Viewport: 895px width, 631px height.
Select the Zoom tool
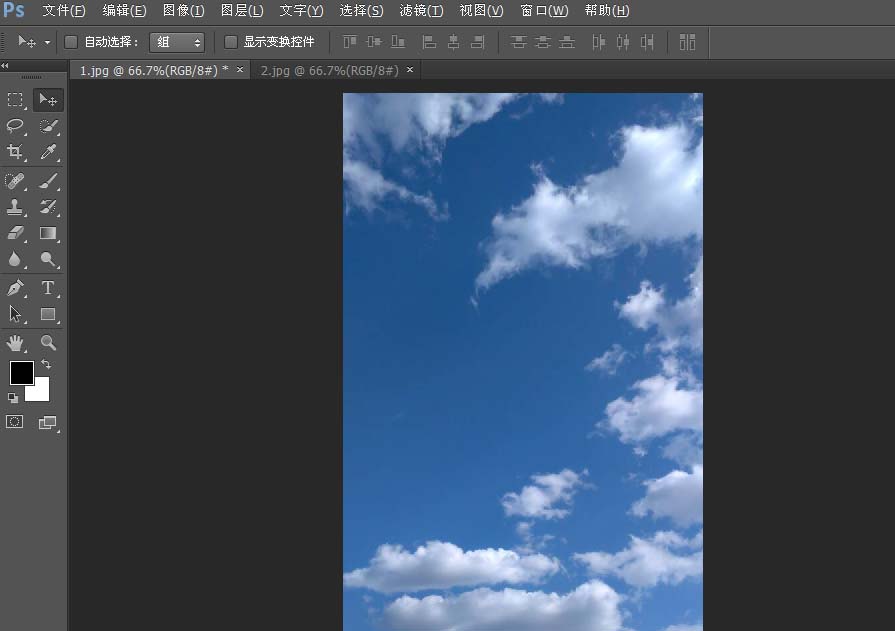(47, 343)
